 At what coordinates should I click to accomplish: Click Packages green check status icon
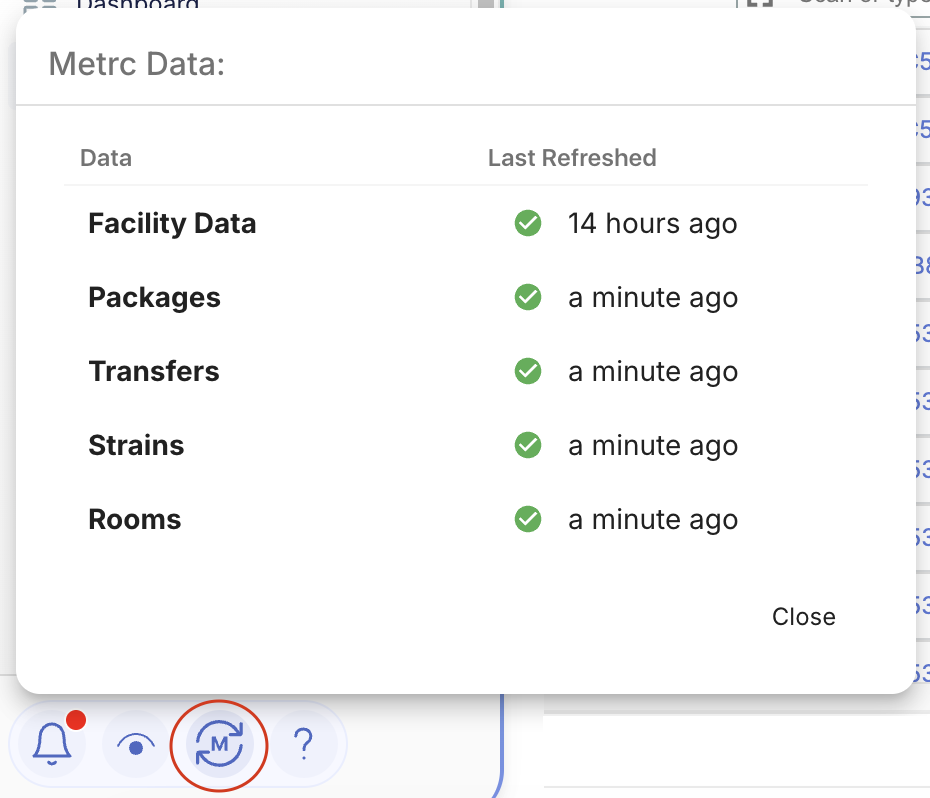coord(528,297)
